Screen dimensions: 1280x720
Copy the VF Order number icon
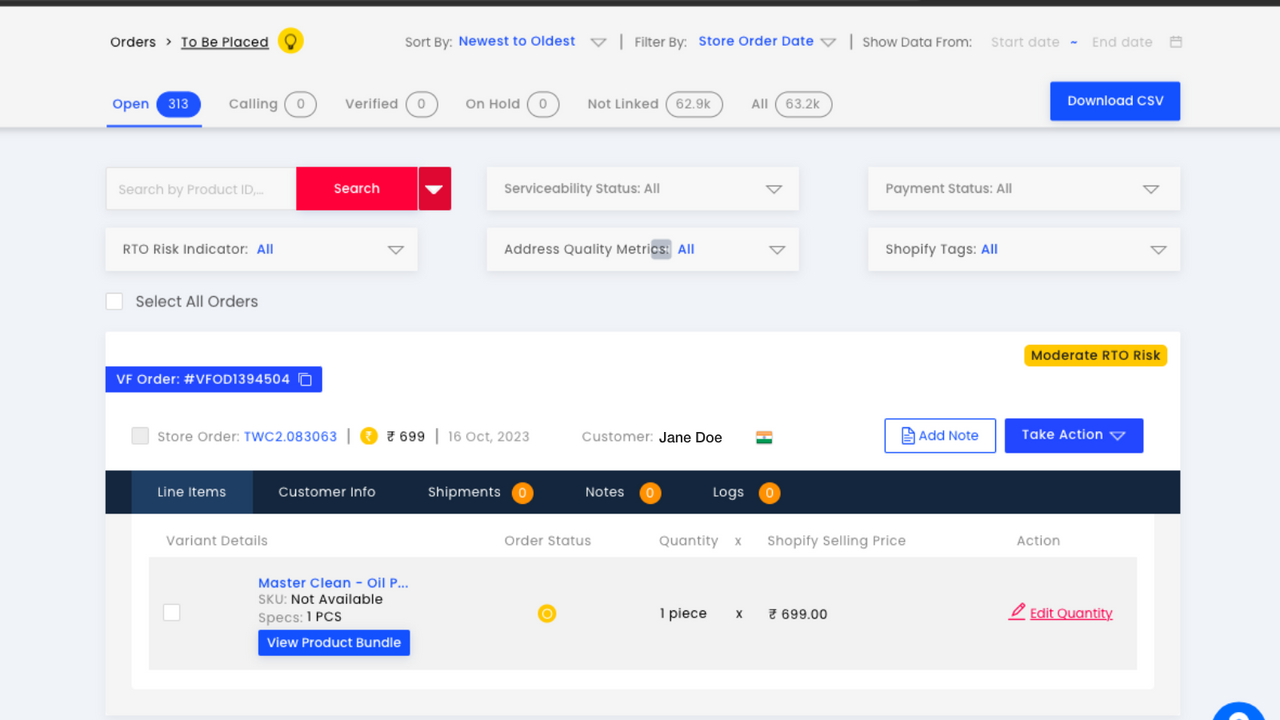[306, 380]
